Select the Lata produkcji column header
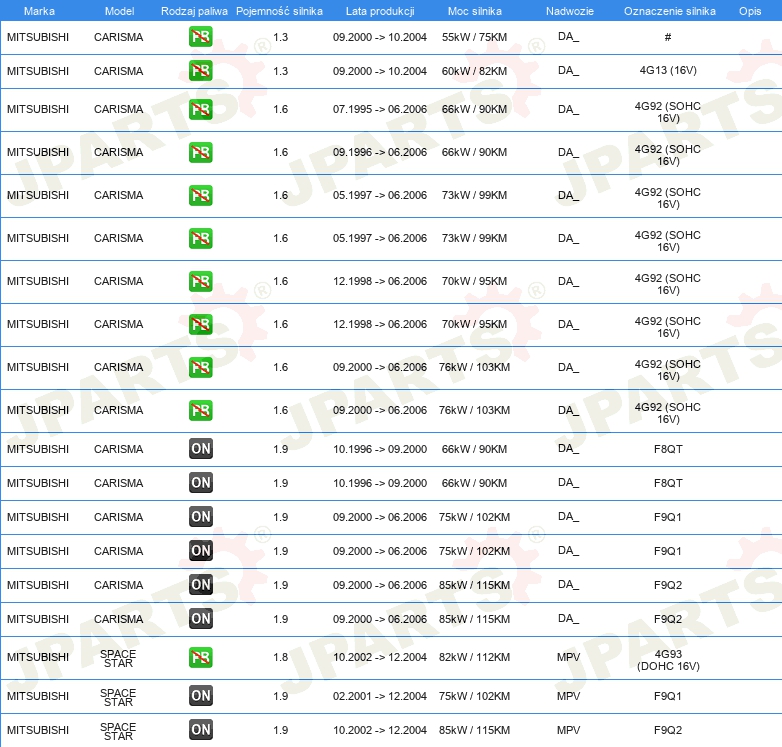Image resolution: width=782 pixels, height=747 pixels. (379, 10)
